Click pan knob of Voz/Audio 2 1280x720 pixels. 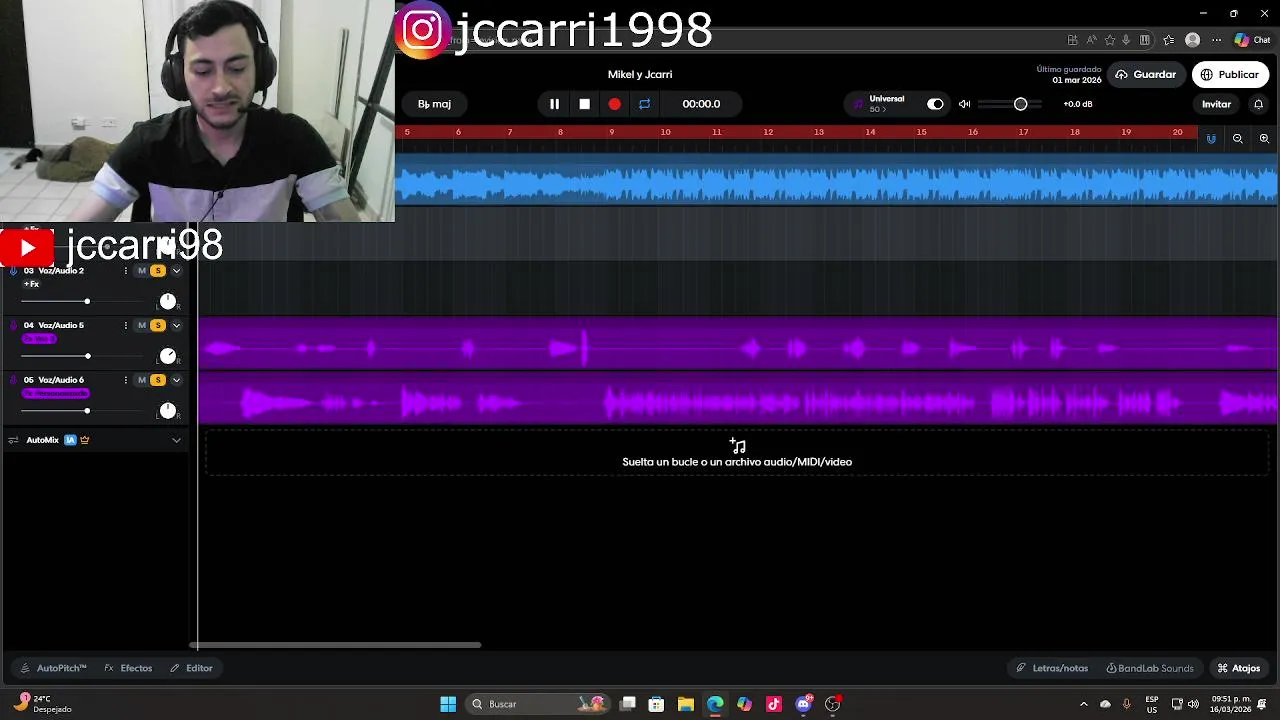click(x=168, y=301)
